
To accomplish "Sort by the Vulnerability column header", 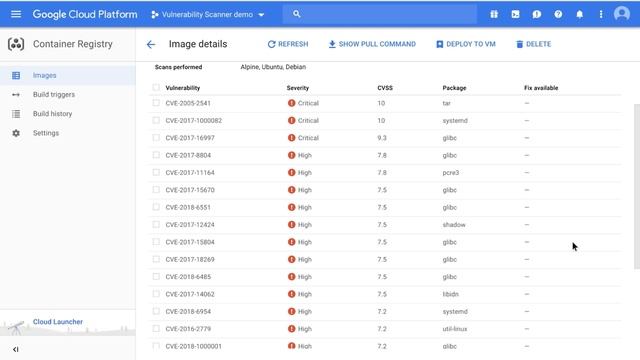I will 182,88.
